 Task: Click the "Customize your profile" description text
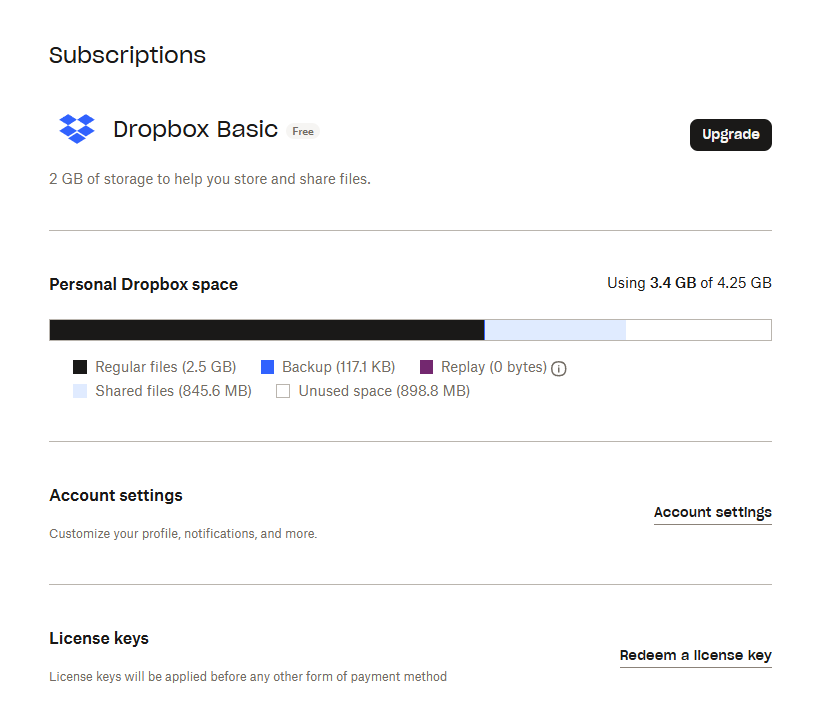(x=183, y=534)
